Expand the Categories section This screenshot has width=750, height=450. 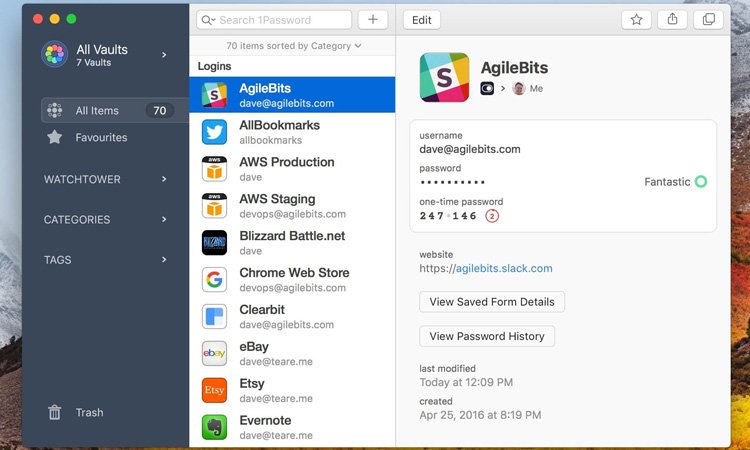click(105, 220)
